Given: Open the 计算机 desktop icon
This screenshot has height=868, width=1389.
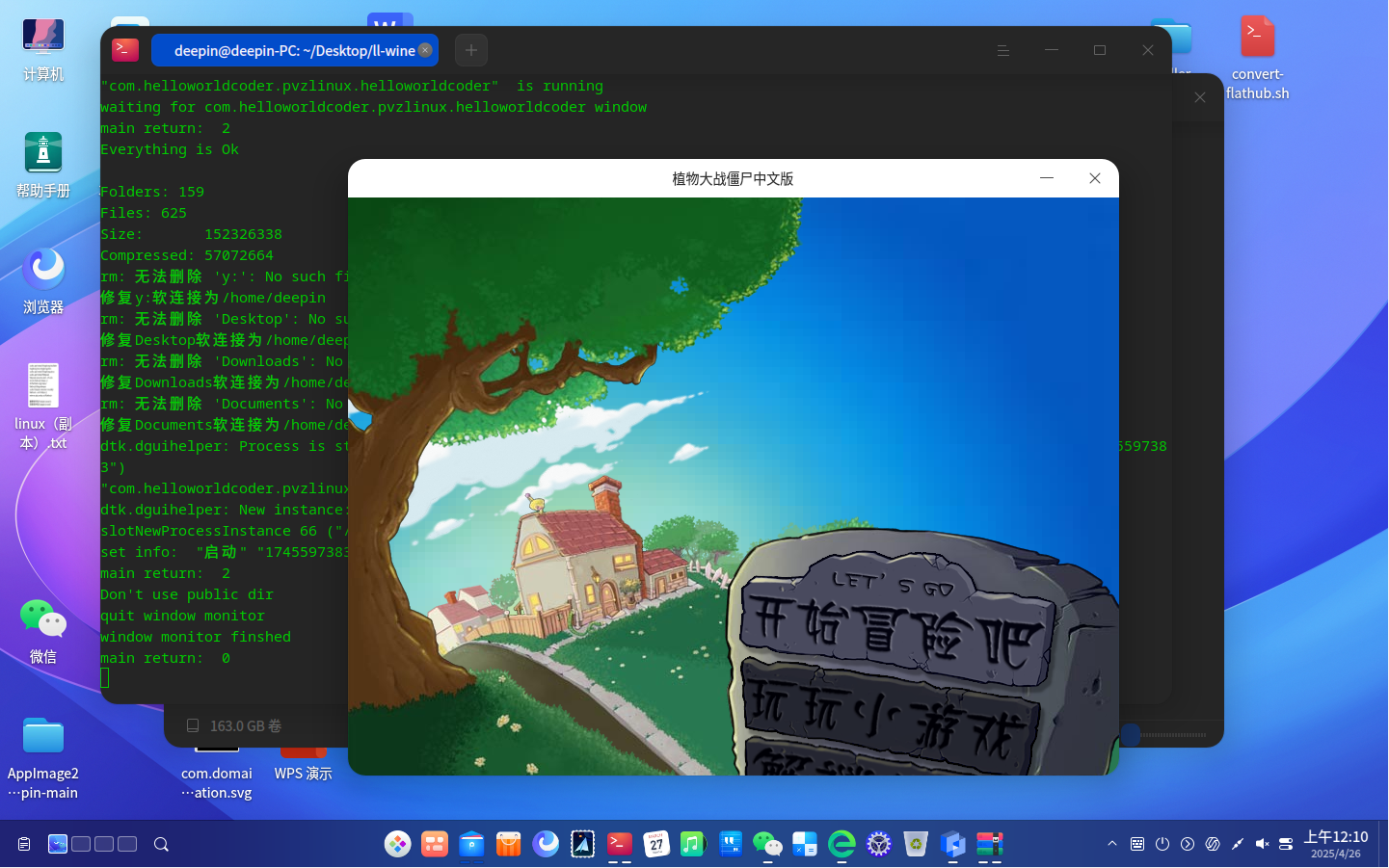Looking at the screenshot, I should [x=43, y=50].
